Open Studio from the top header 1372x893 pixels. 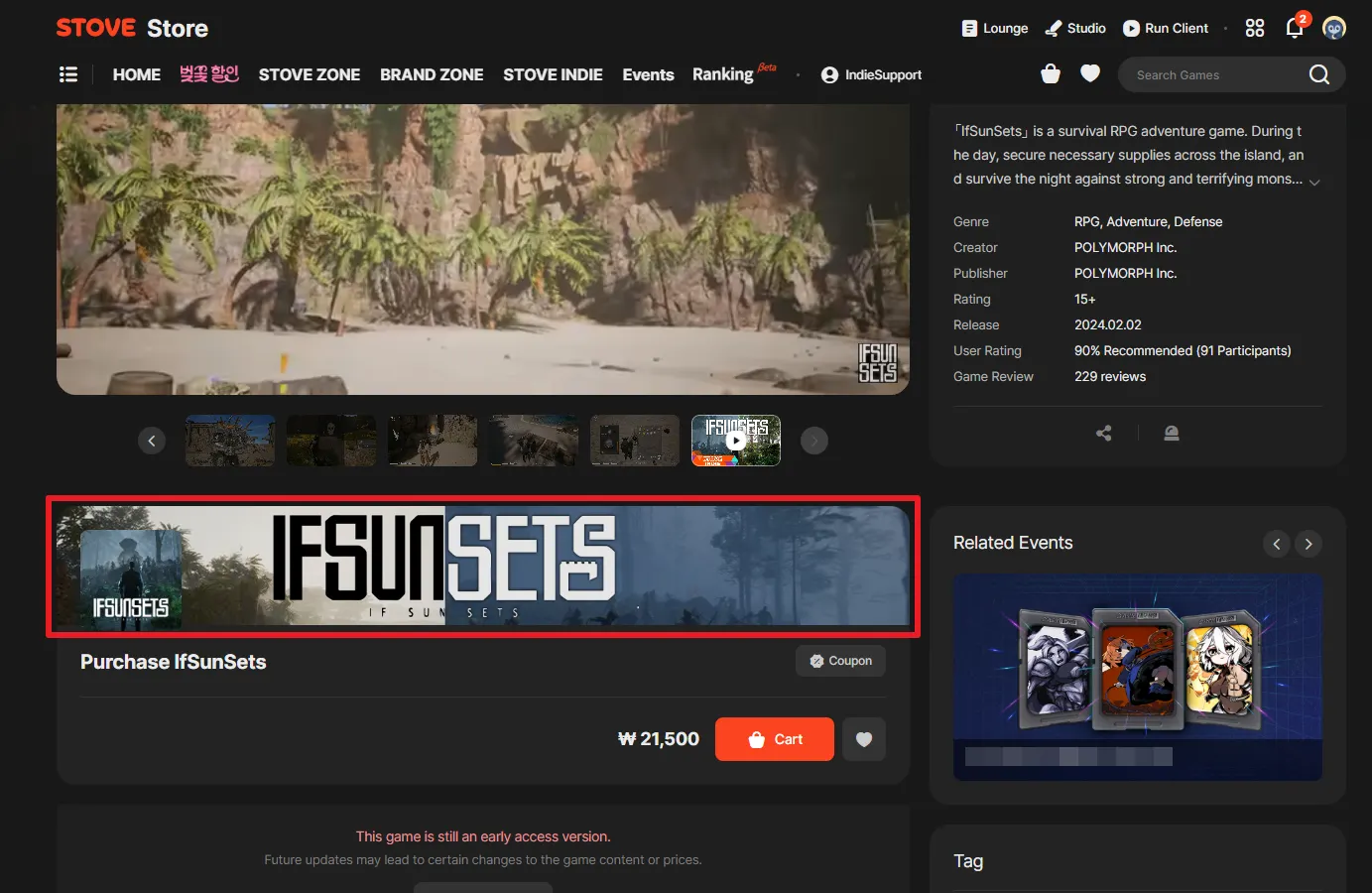[x=1075, y=29]
